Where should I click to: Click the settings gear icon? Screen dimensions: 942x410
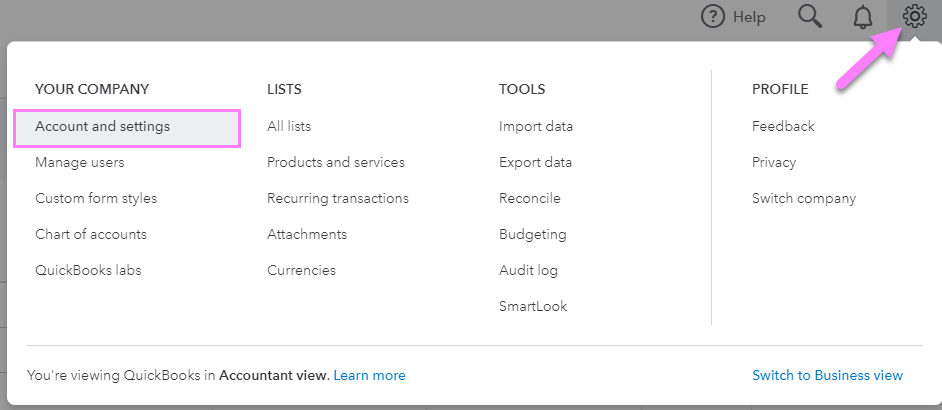coord(914,16)
